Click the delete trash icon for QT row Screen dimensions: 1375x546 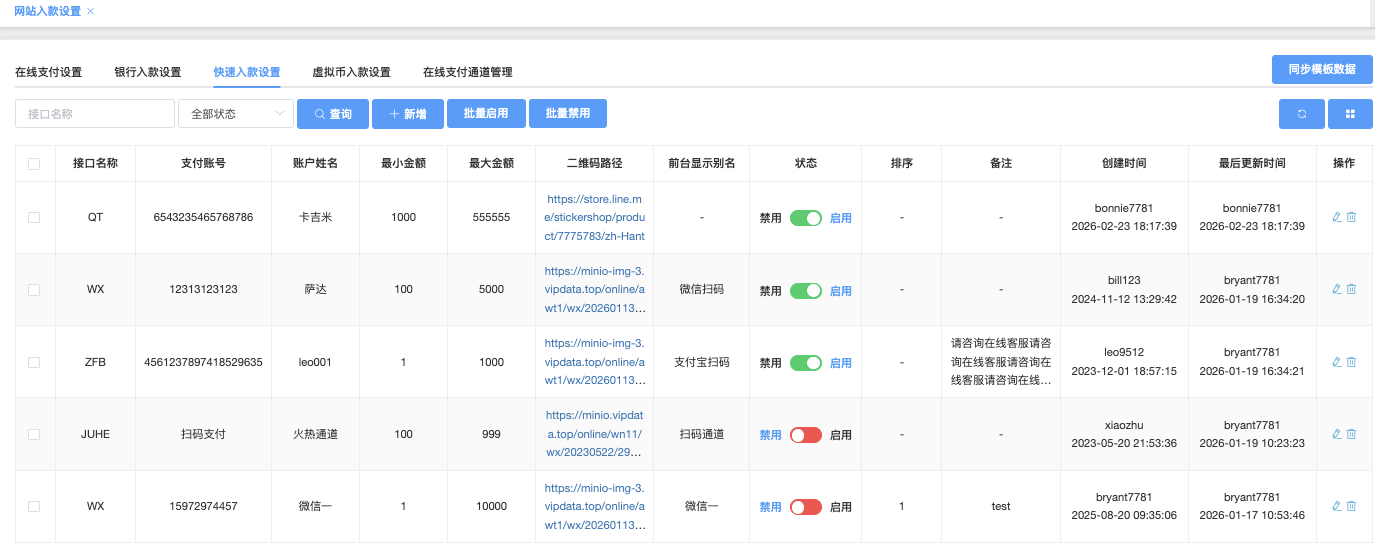[x=1351, y=217]
